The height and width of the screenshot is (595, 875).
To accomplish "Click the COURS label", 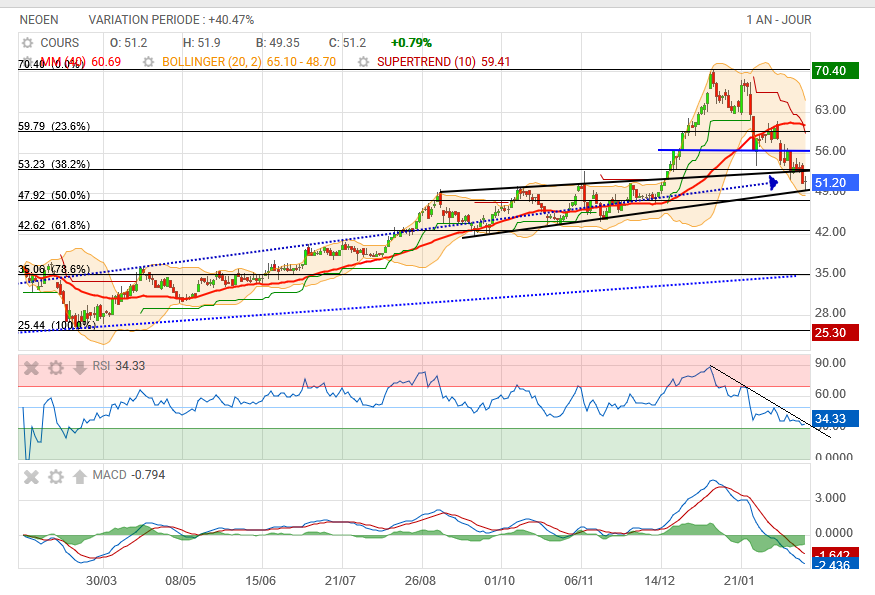I will coord(60,43).
